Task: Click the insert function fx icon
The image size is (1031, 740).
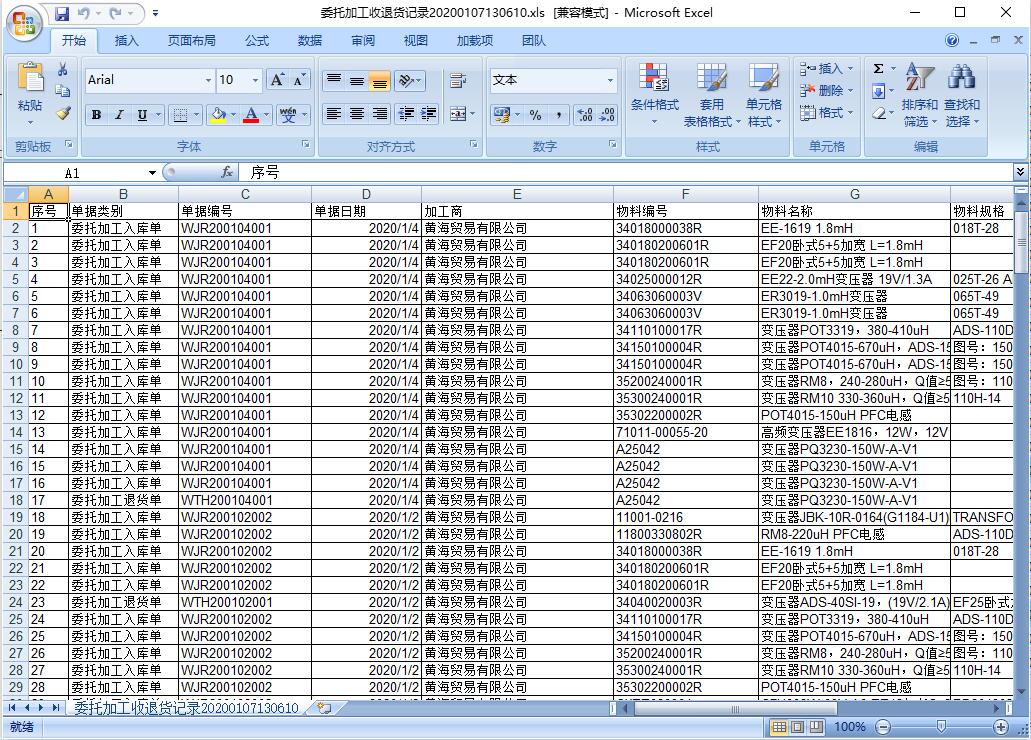Action: coord(227,172)
